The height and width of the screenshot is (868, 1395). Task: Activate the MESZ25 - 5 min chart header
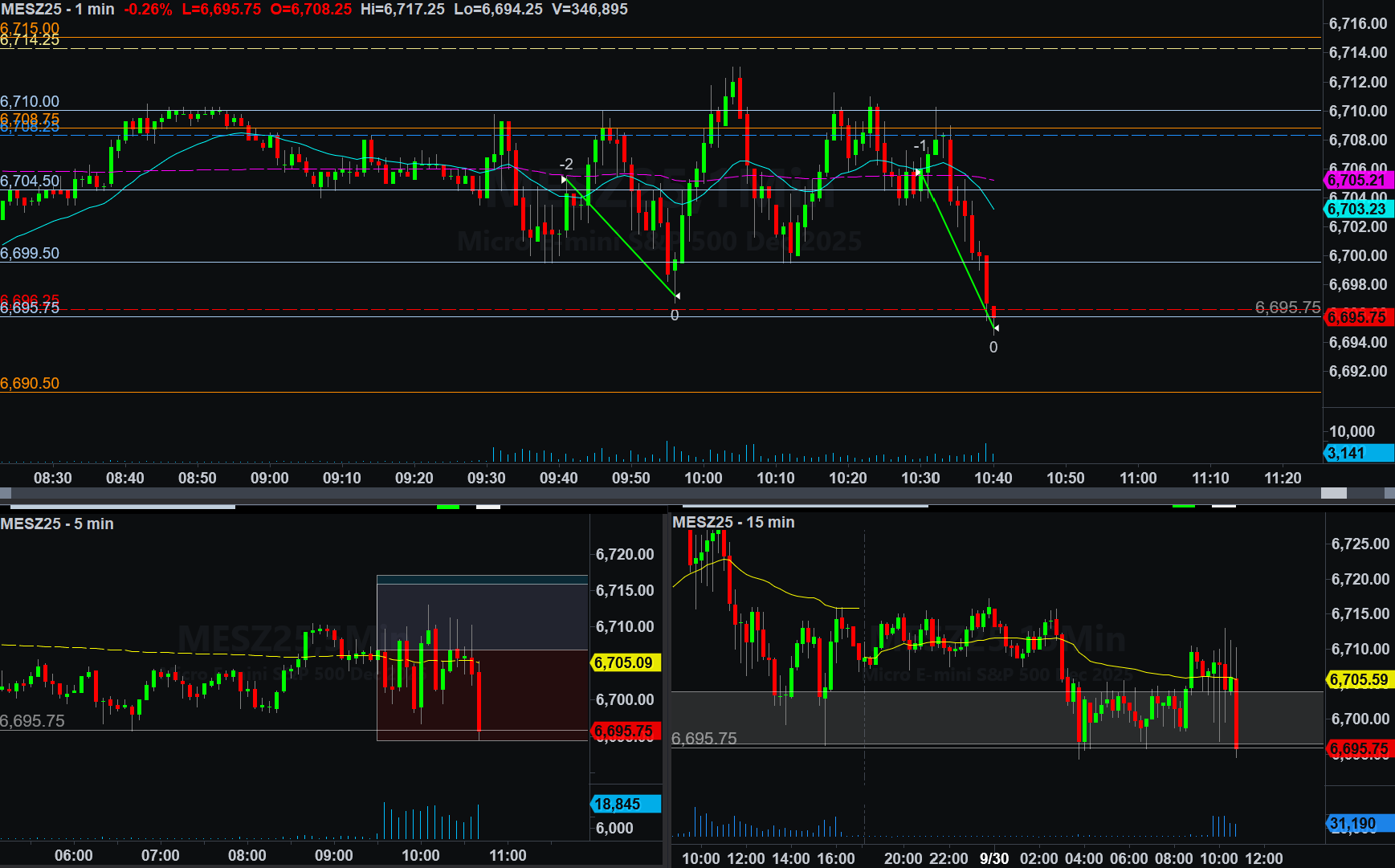click(x=57, y=524)
